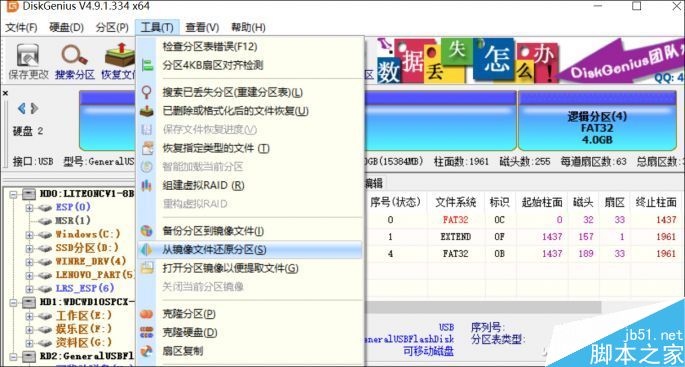The image size is (685, 367).
Task: Open the Disk (硬盘) menu
Action: pyautogui.click(x=66, y=28)
